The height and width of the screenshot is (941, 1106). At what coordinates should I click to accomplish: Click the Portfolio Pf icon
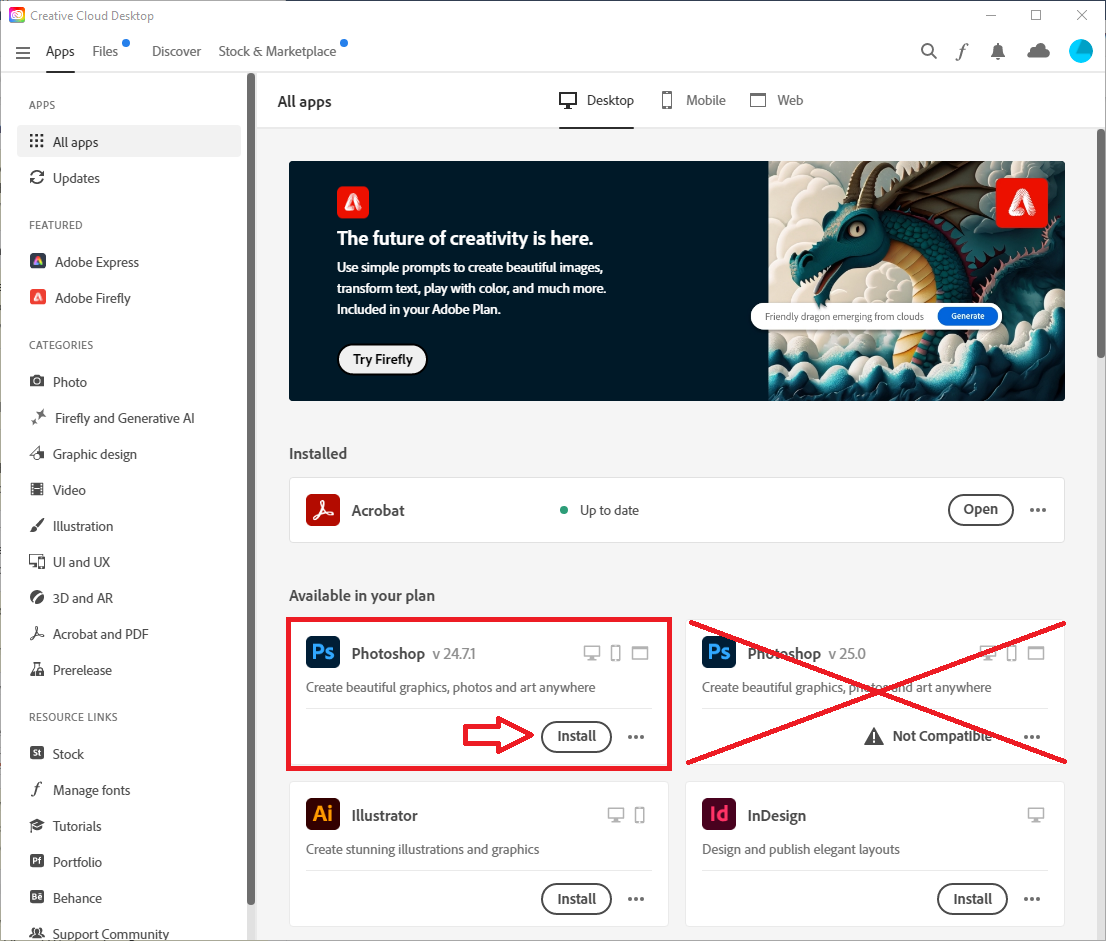(37, 861)
